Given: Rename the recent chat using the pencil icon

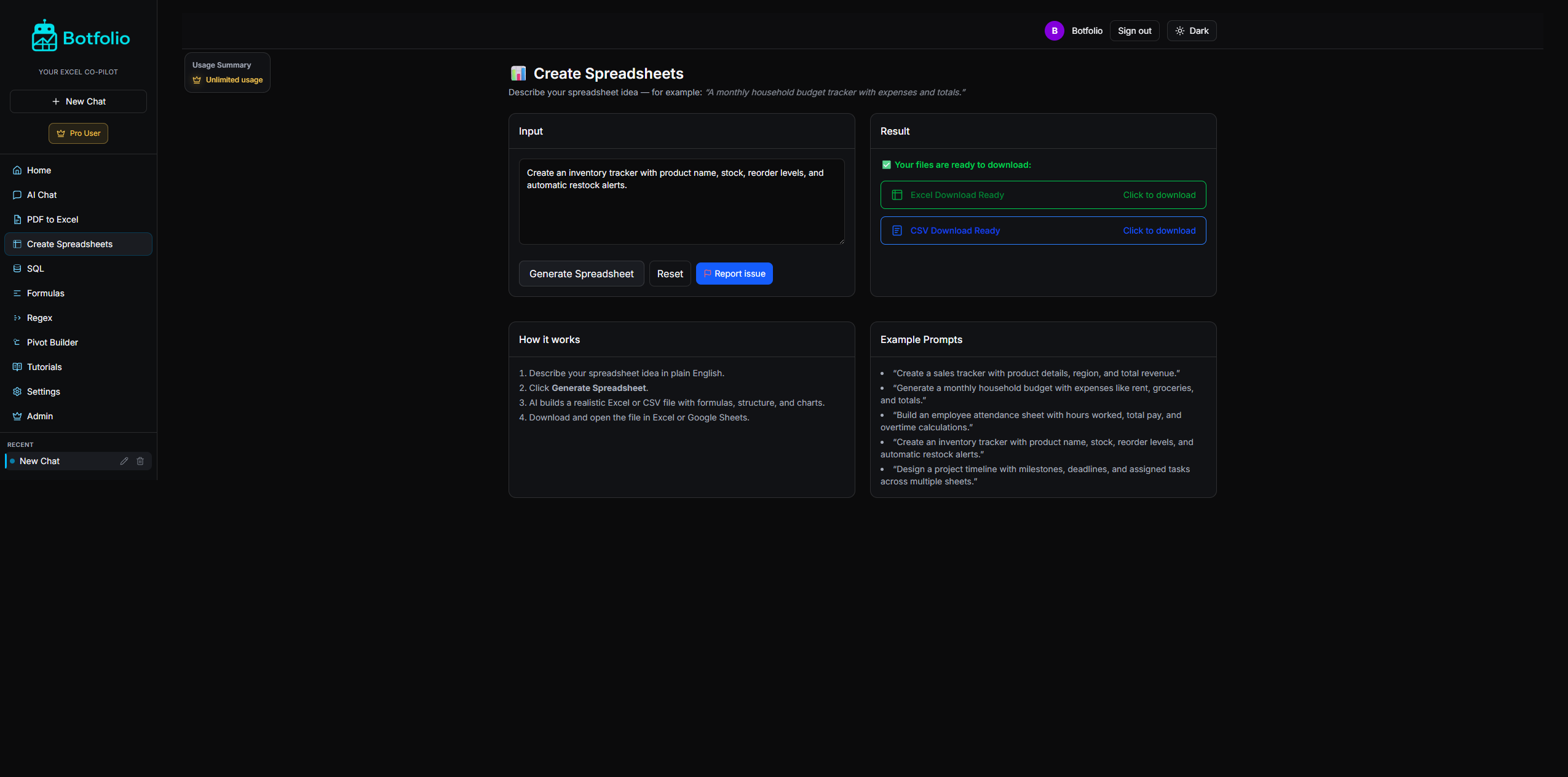Looking at the screenshot, I should (x=124, y=461).
